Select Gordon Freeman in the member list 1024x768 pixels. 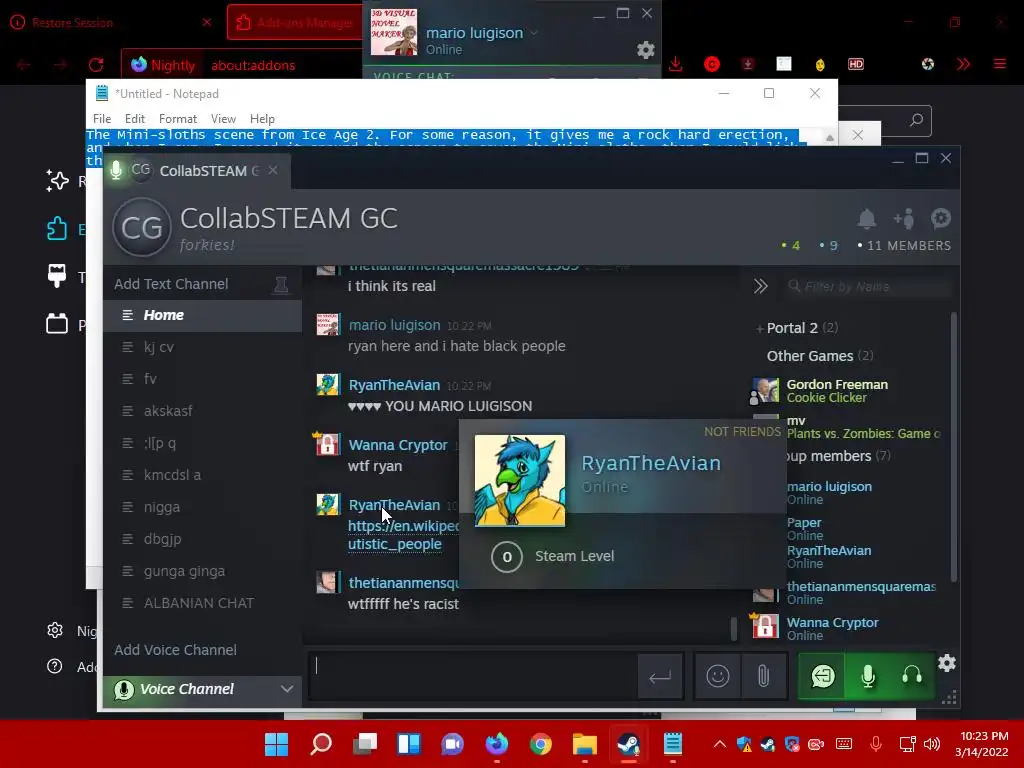coord(846,391)
